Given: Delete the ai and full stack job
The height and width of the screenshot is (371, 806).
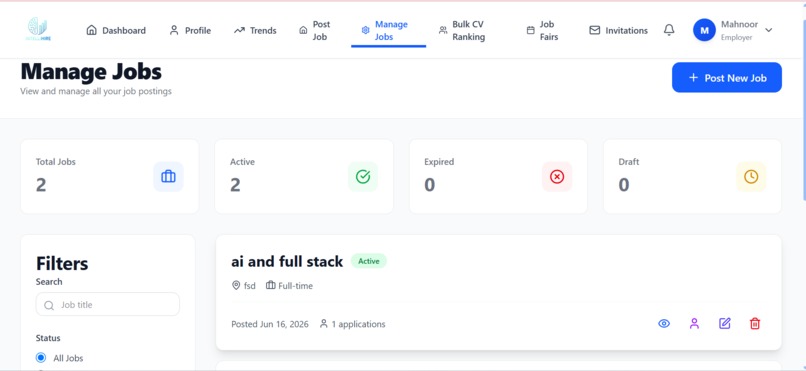Looking at the screenshot, I should click(755, 324).
